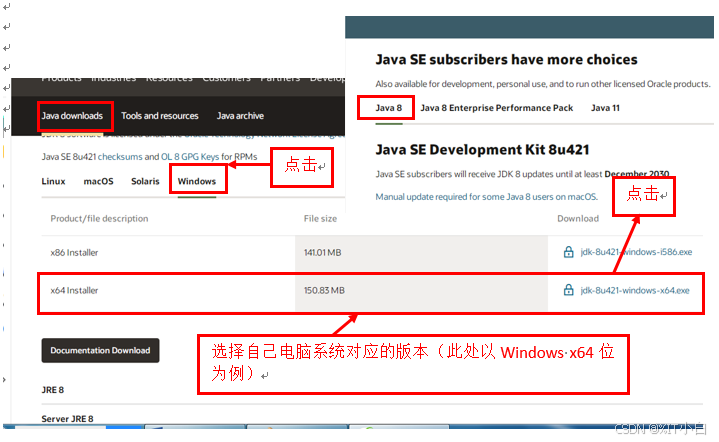Click the File size column header
Screen dimensions: 719x442
320,219
